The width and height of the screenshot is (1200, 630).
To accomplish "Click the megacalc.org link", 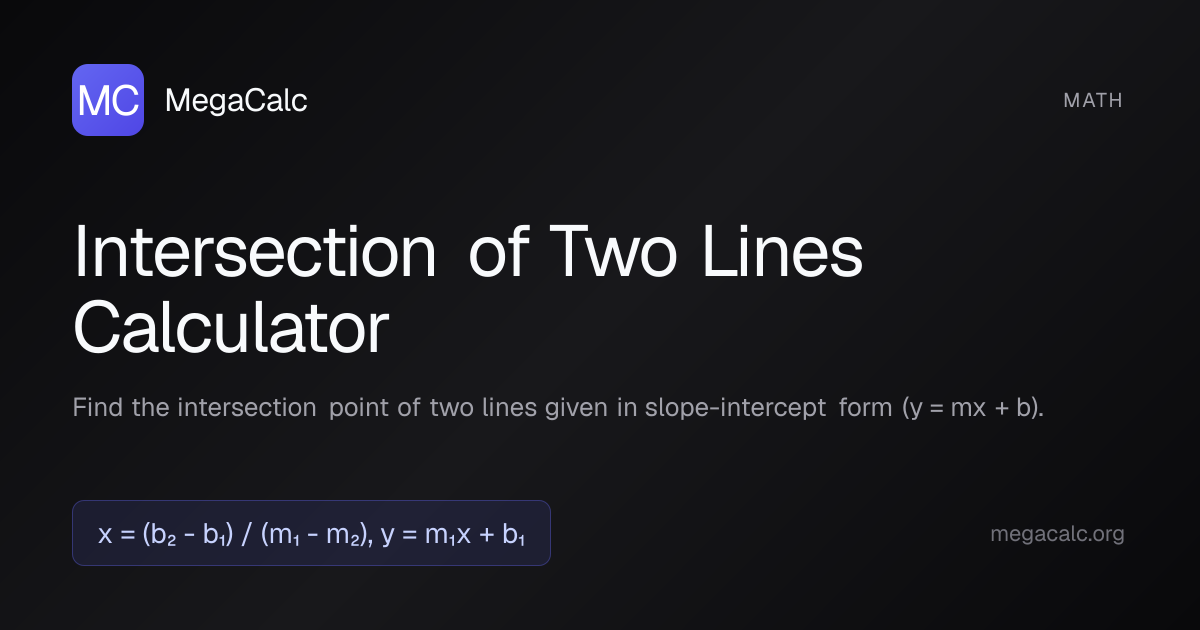I will coord(1057,534).
